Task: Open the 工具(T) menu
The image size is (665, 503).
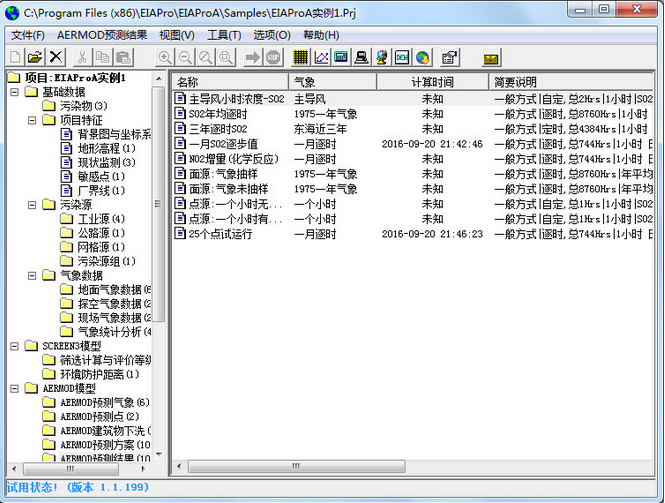Action: point(224,35)
